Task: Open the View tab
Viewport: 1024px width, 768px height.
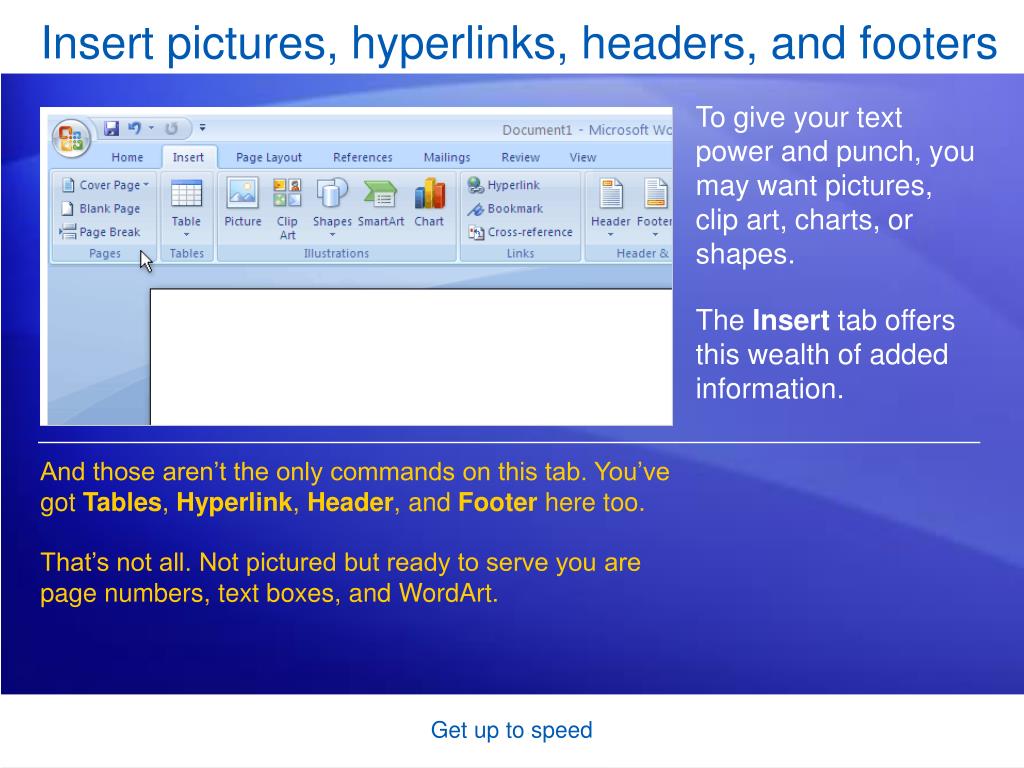Action: tap(583, 157)
